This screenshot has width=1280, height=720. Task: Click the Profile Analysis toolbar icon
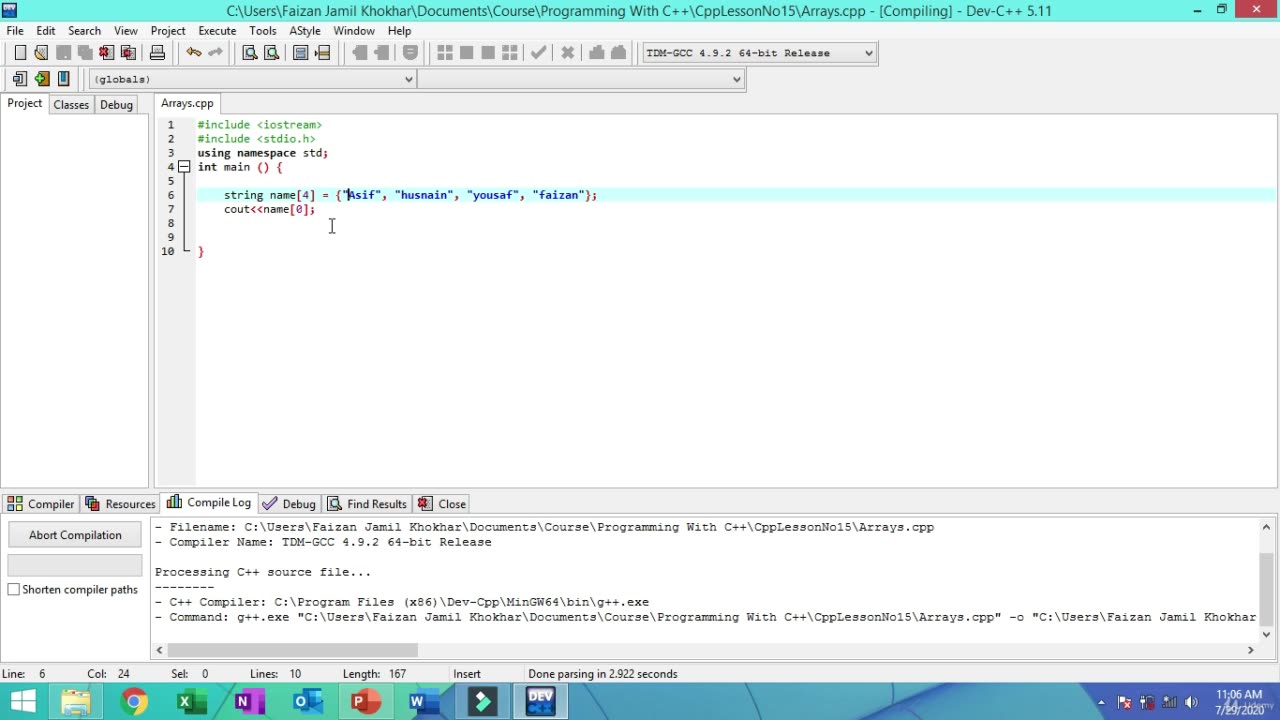coord(597,53)
